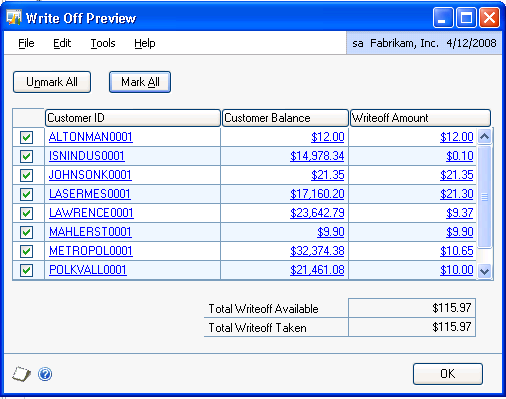Close the Write Off Preview window

[489, 18]
